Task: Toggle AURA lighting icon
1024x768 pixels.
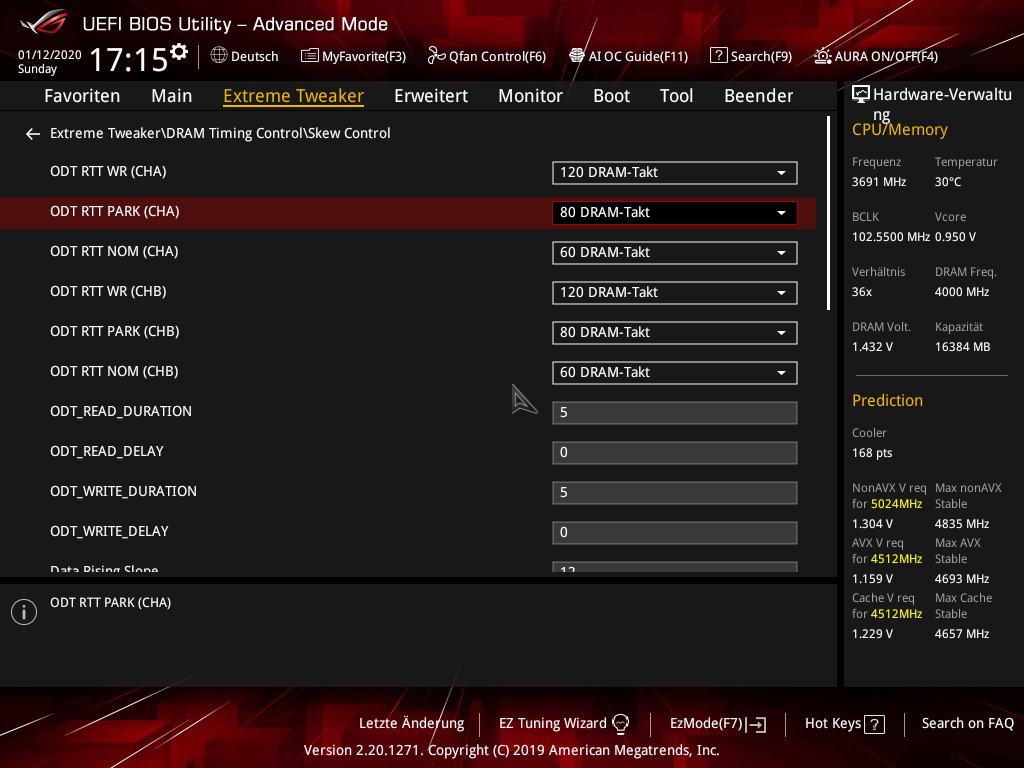Action: pos(823,56)
